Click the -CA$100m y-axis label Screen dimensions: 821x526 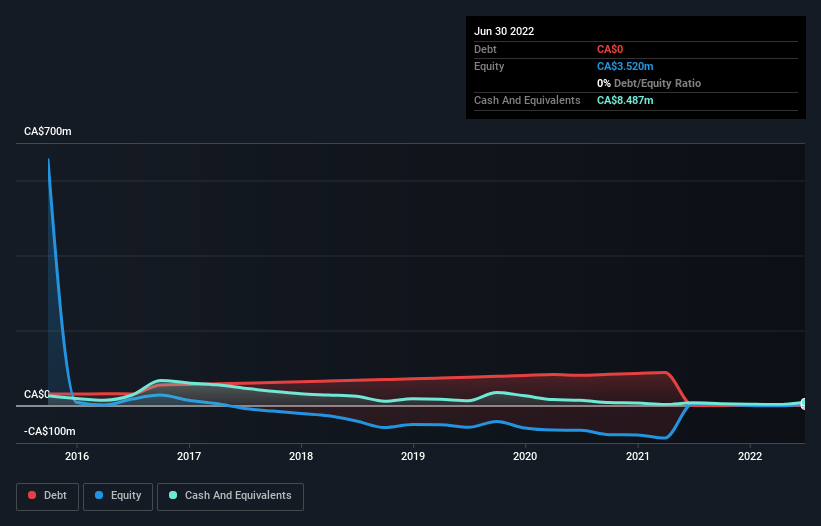[x=50, y=431]
